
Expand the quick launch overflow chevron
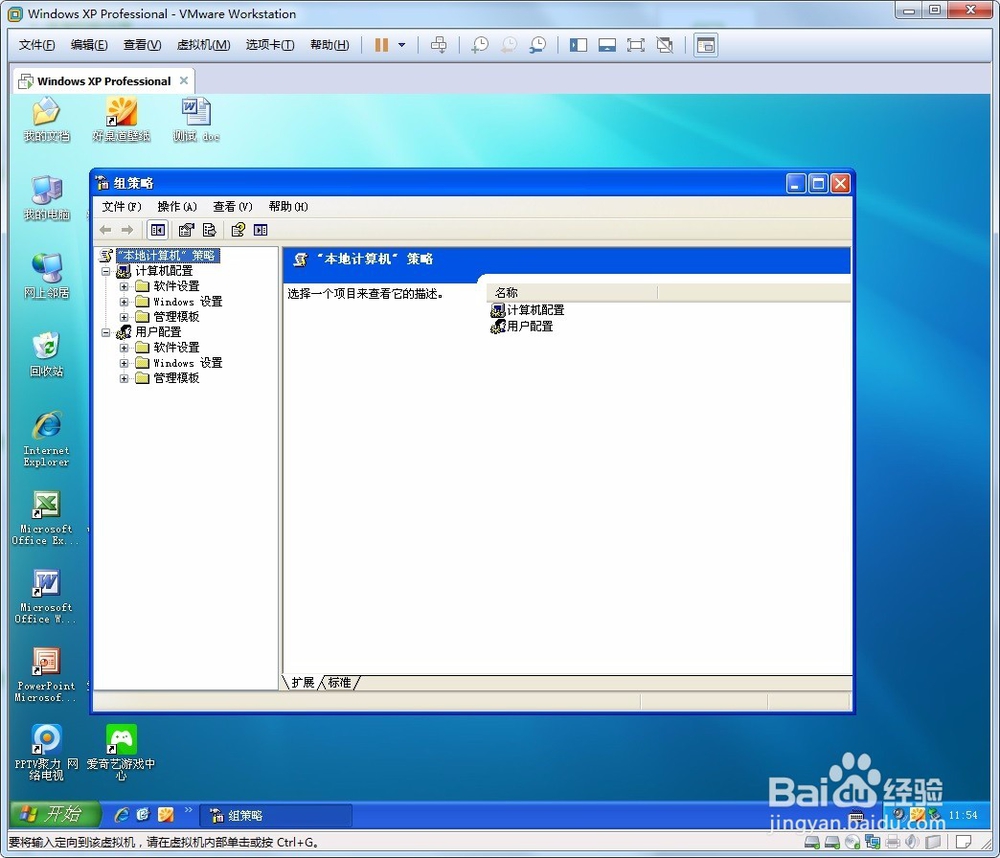188,811
